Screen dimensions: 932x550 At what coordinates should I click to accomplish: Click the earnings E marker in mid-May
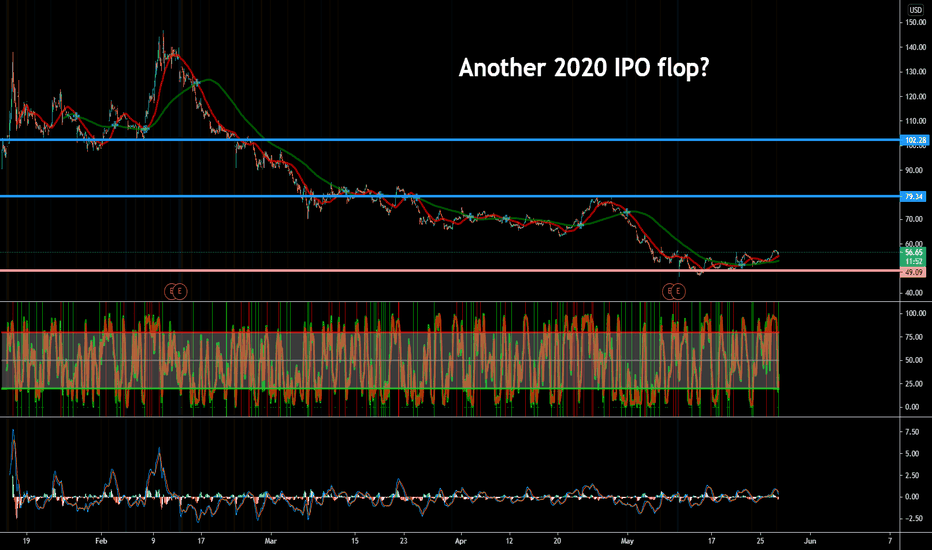678,291
